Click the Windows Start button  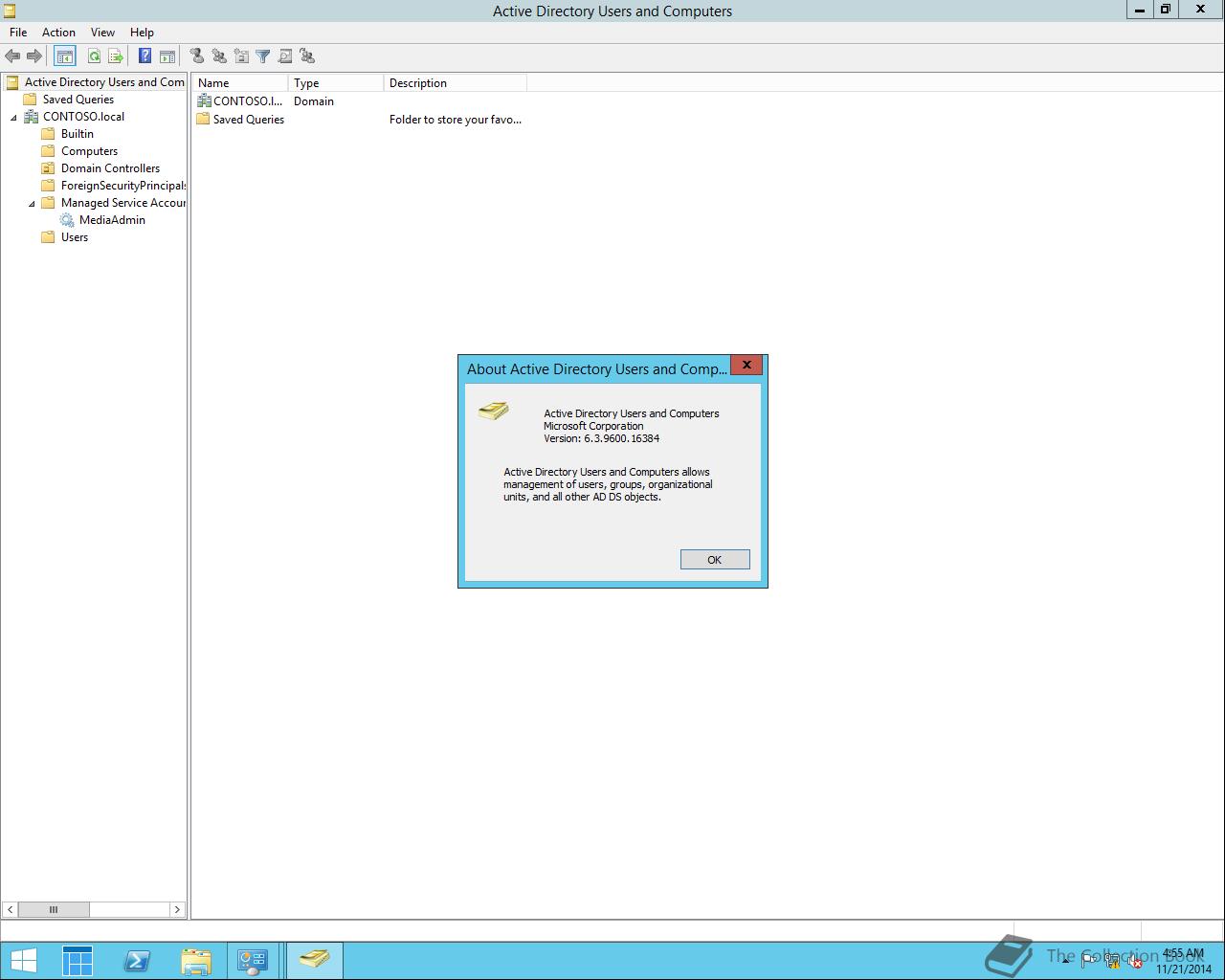click(23, 960)
